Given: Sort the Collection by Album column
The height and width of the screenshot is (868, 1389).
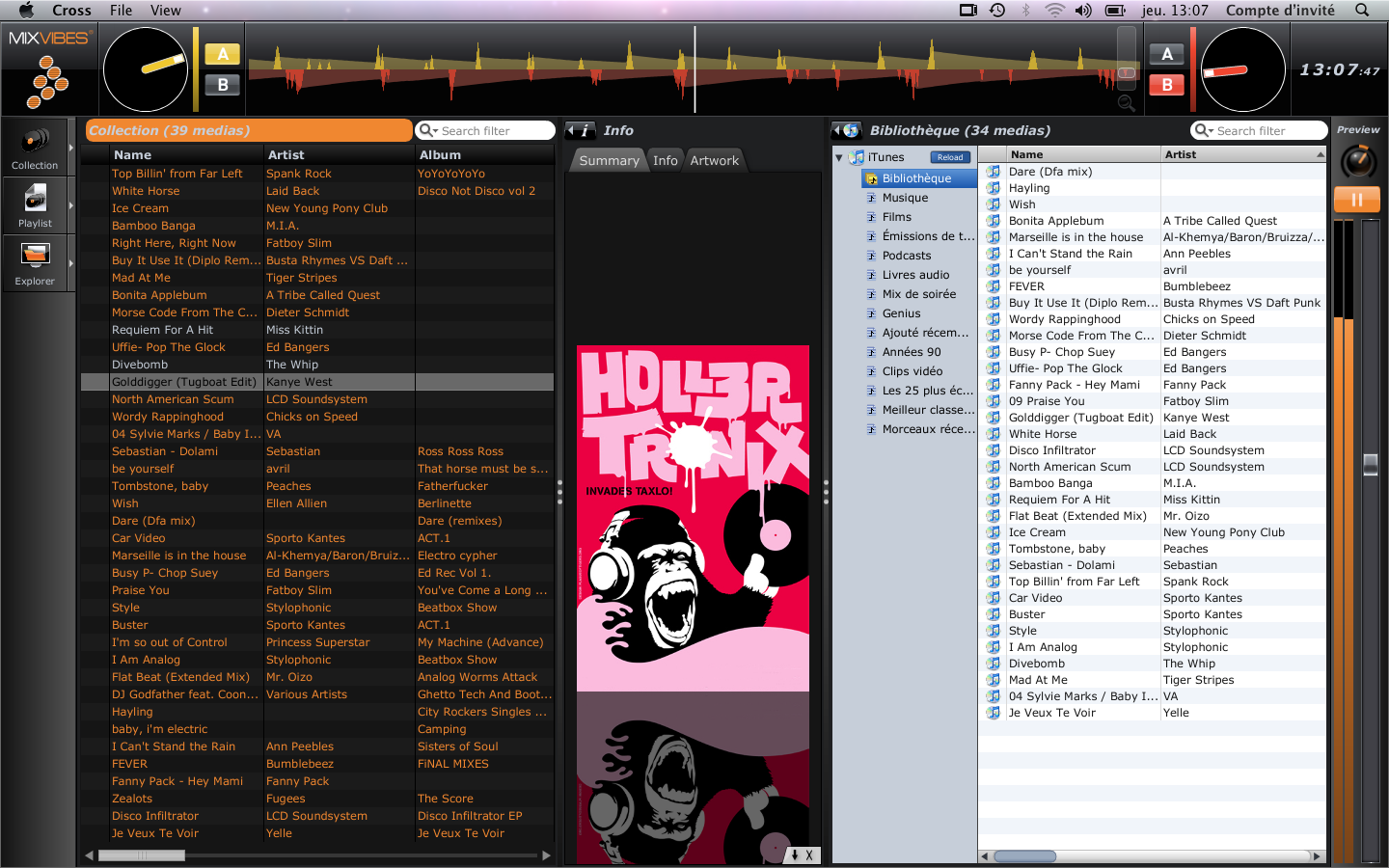Looking at the screenshot, I should 484,154.
